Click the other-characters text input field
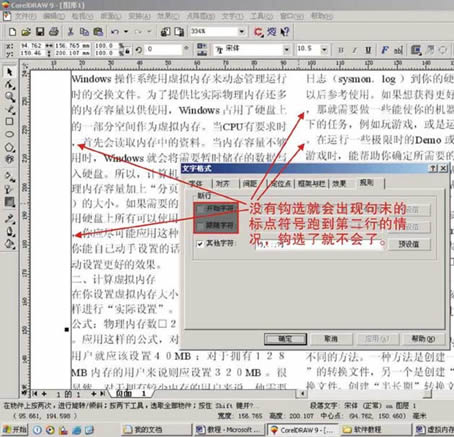This screenshot has width=454, height=437. 318,244
